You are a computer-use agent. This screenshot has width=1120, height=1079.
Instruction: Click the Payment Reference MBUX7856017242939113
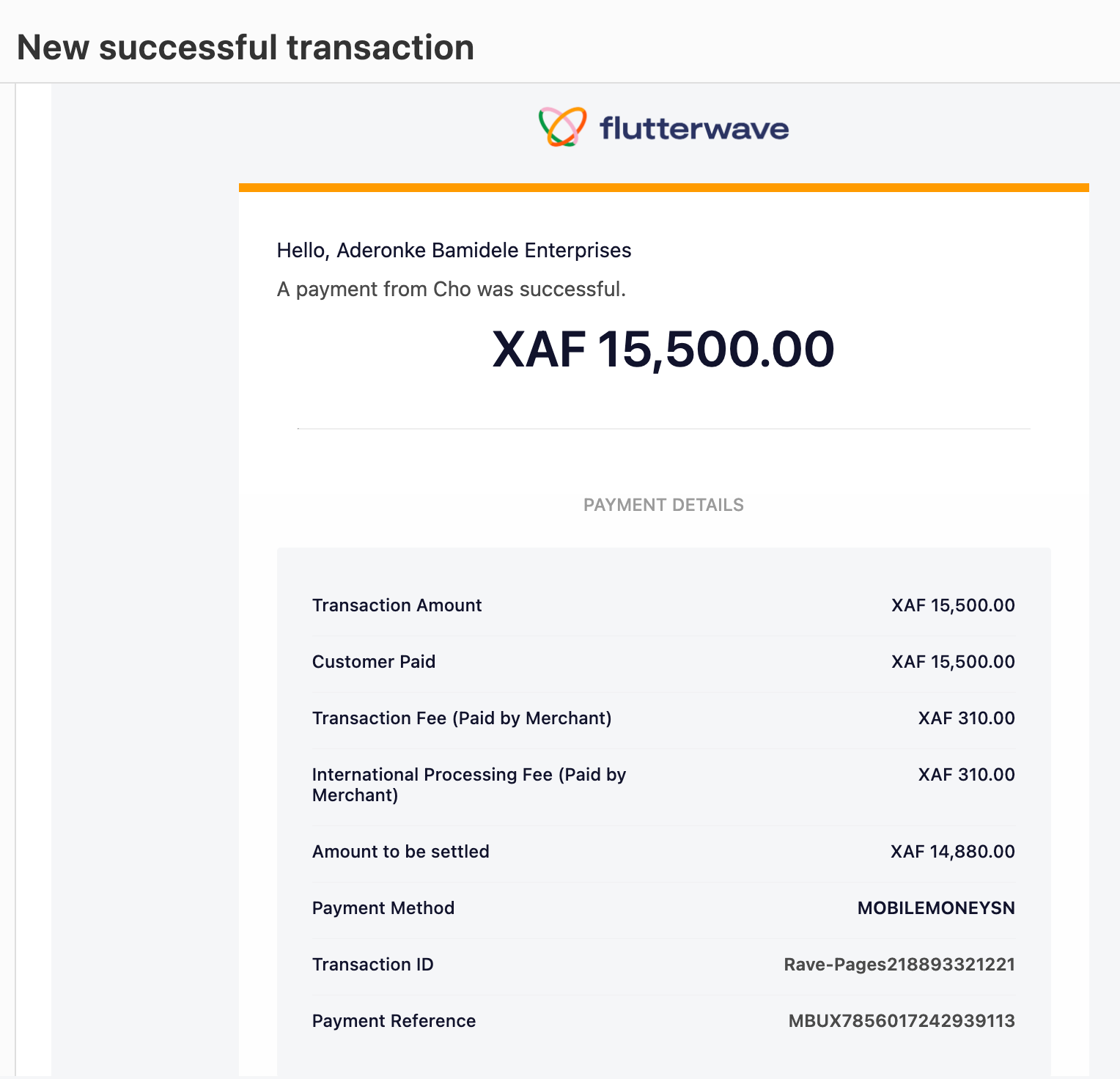pyautogui.click(x=902, y=1021)
